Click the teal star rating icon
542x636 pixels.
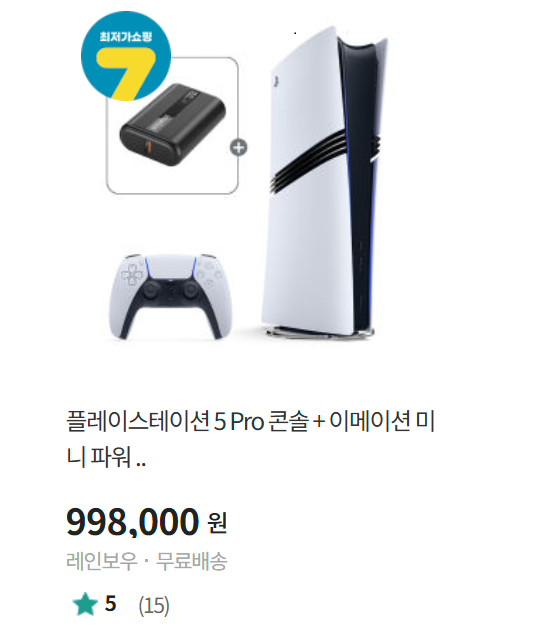85,604
